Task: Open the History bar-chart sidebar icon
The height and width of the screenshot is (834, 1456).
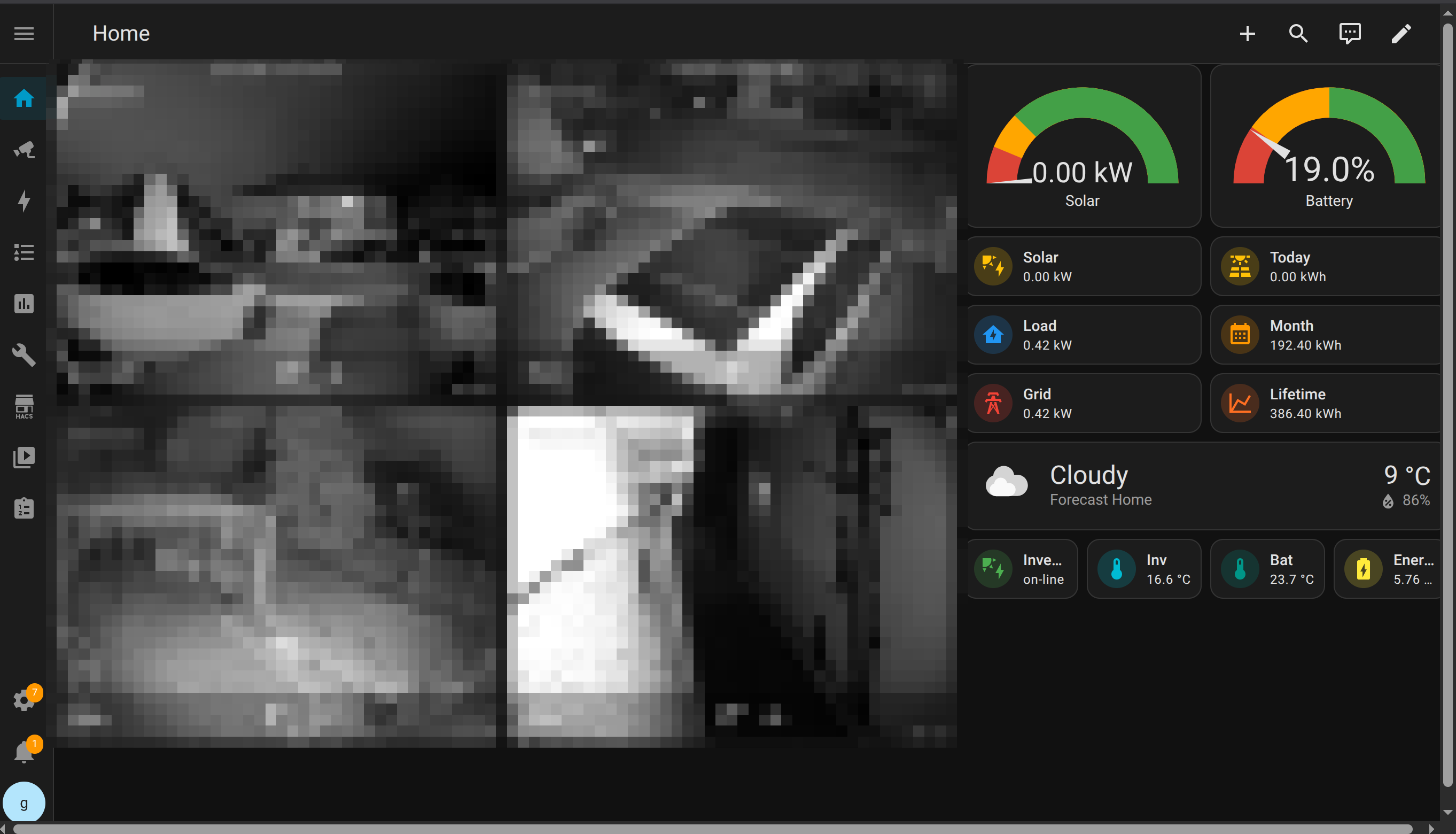Action: click(x=24, y=304)
